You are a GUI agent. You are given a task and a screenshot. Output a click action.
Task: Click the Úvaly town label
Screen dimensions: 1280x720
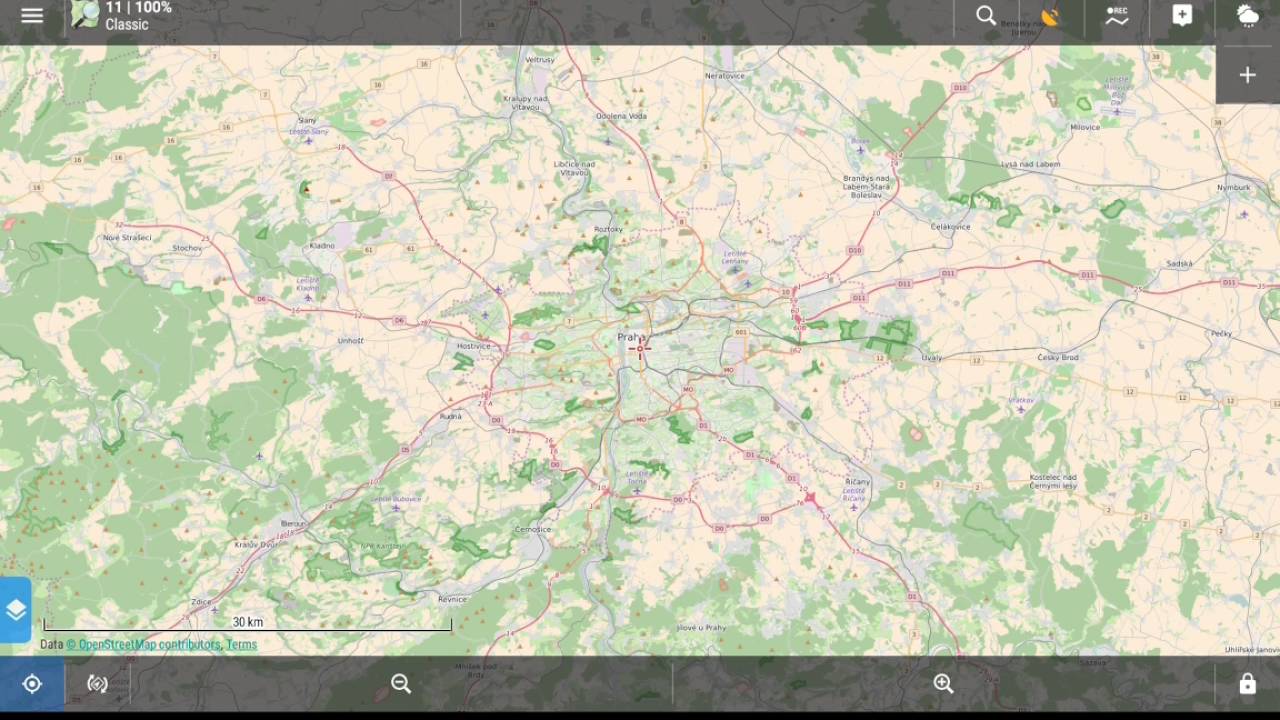931,358
